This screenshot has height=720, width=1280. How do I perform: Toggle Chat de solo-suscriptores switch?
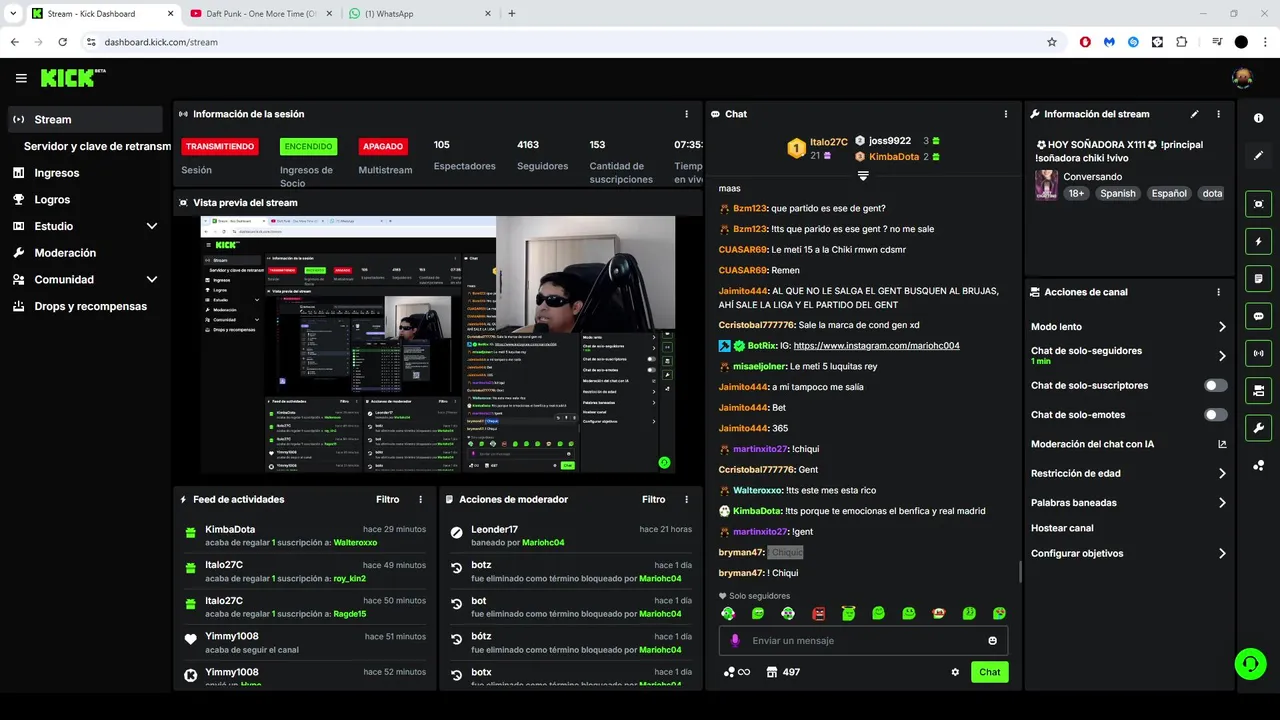[x=1216, y=385]
